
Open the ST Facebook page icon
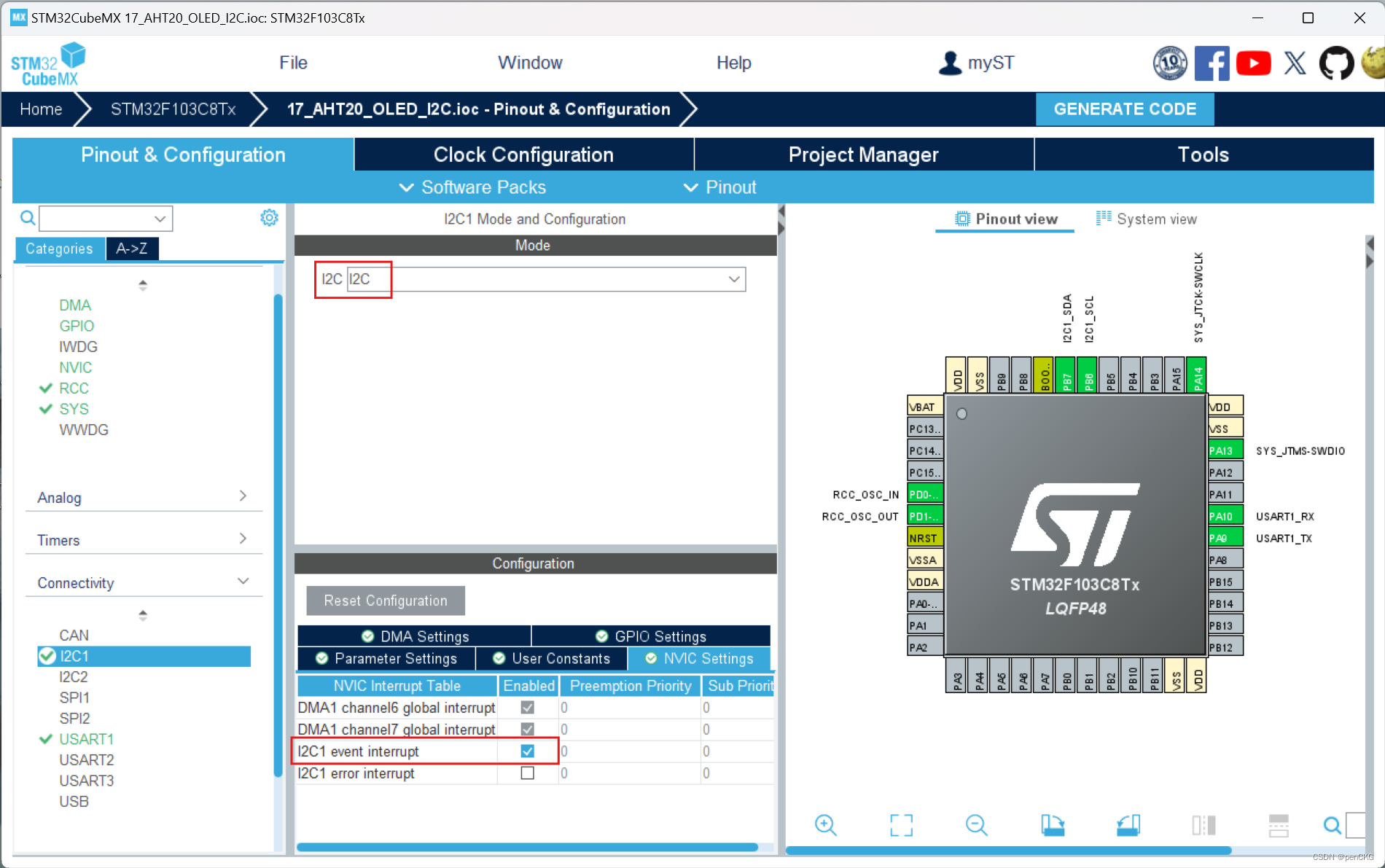(1212, 63)
